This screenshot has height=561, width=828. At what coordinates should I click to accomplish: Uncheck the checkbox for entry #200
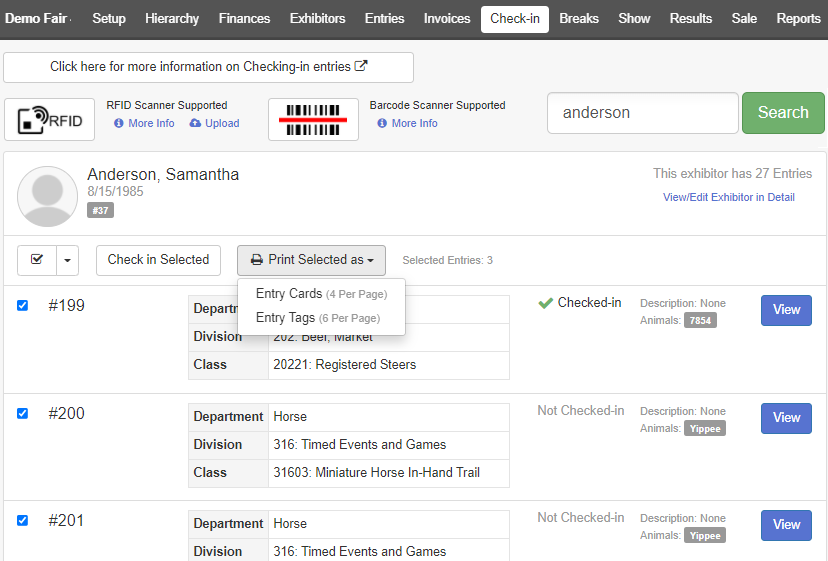point(23,414)
